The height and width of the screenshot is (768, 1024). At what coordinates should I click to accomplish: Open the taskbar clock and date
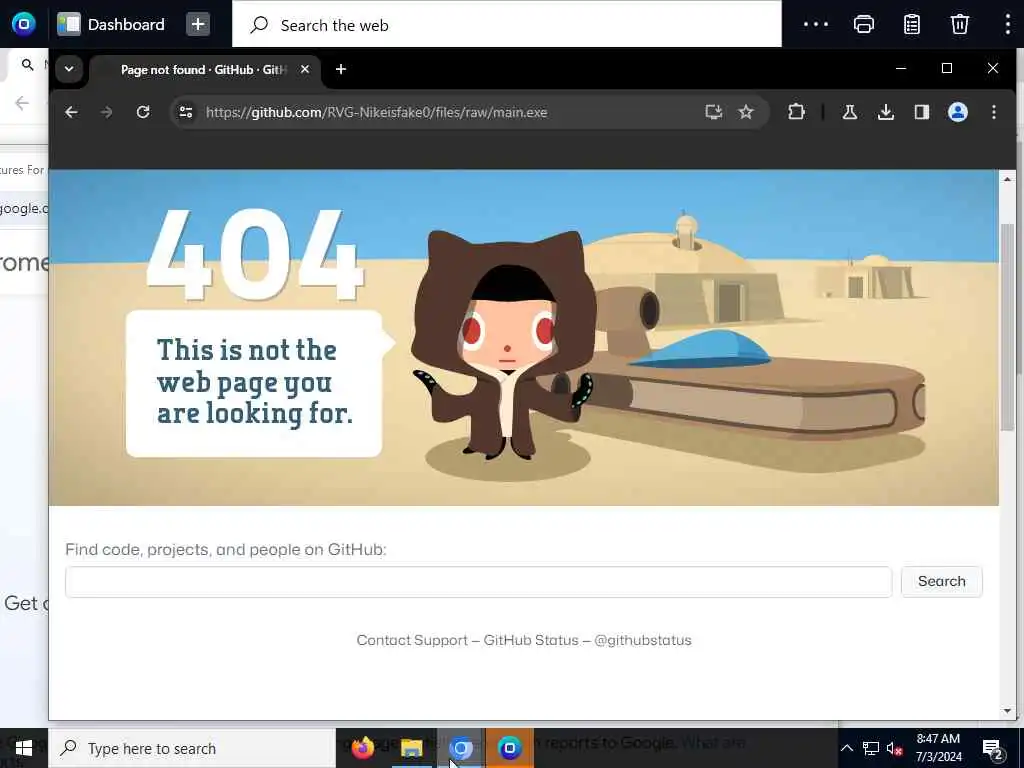(x=938, y=748)
